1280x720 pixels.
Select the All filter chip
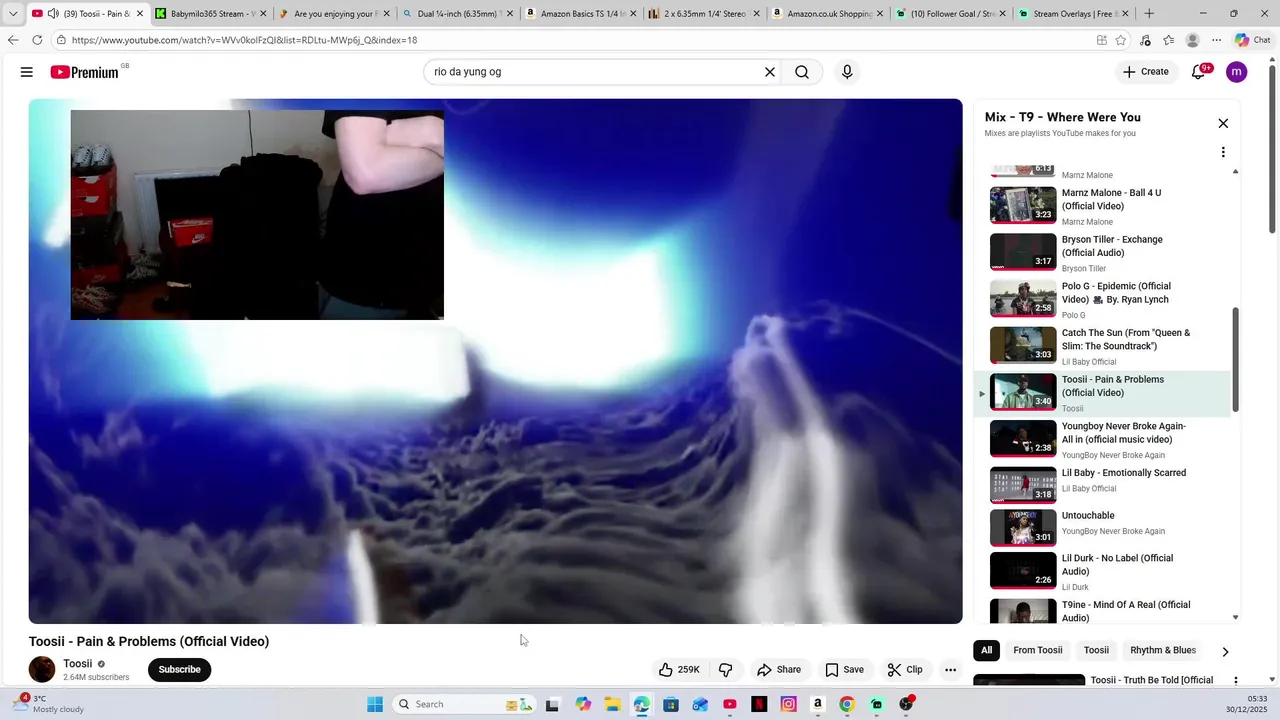pos(986,650)
